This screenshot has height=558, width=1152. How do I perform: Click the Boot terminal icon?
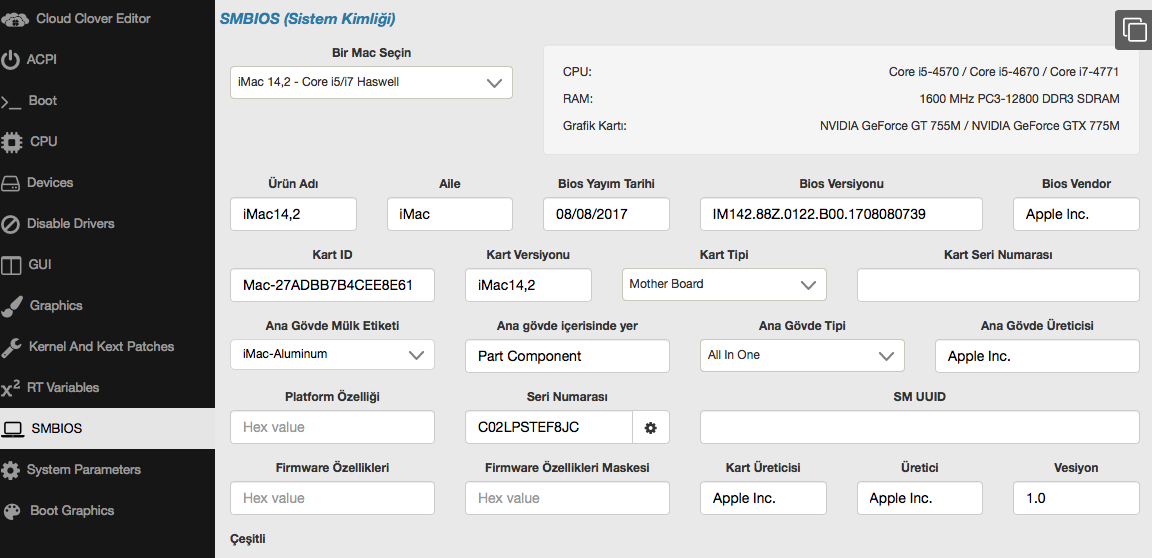[x=11, y=101]
